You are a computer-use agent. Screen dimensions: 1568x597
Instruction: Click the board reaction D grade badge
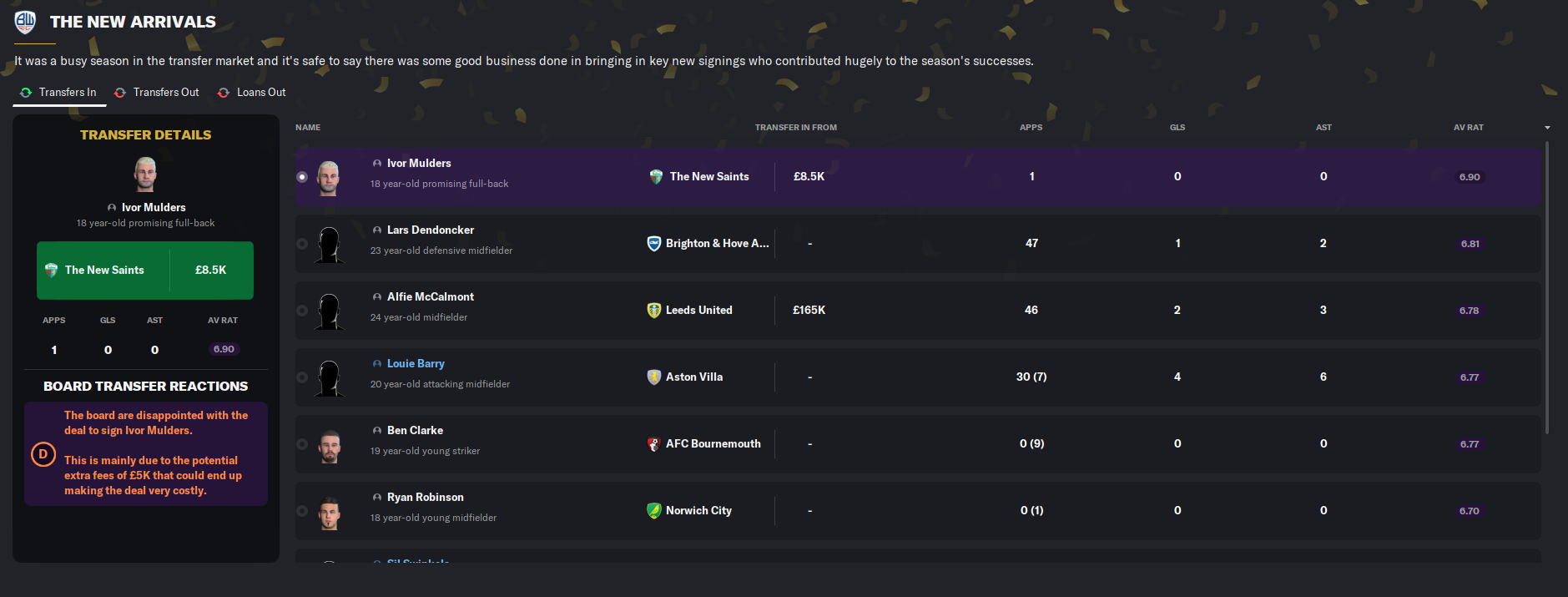(43, 455)
